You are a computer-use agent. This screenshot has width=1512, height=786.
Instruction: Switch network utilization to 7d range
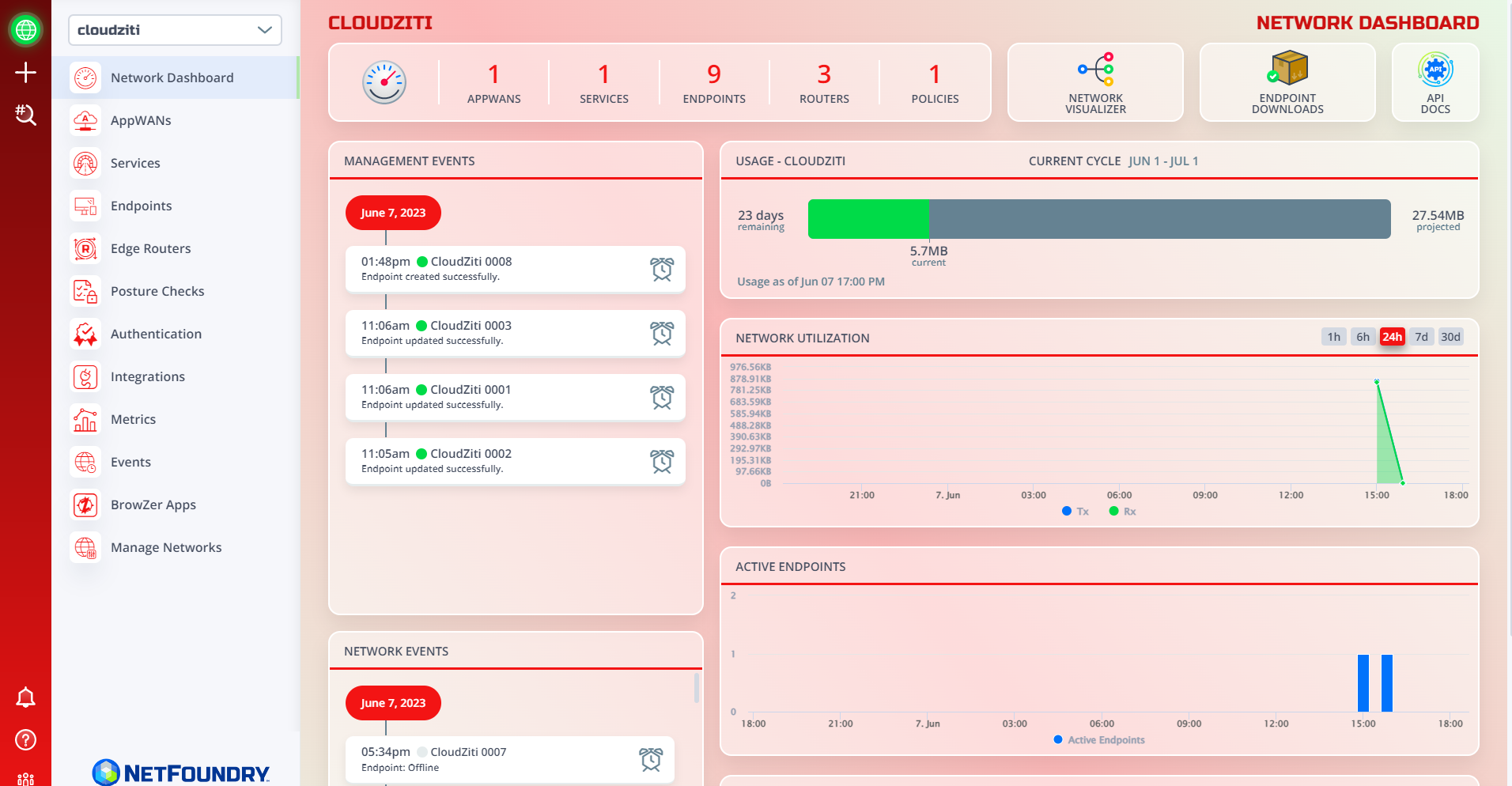pos(1422,337)
